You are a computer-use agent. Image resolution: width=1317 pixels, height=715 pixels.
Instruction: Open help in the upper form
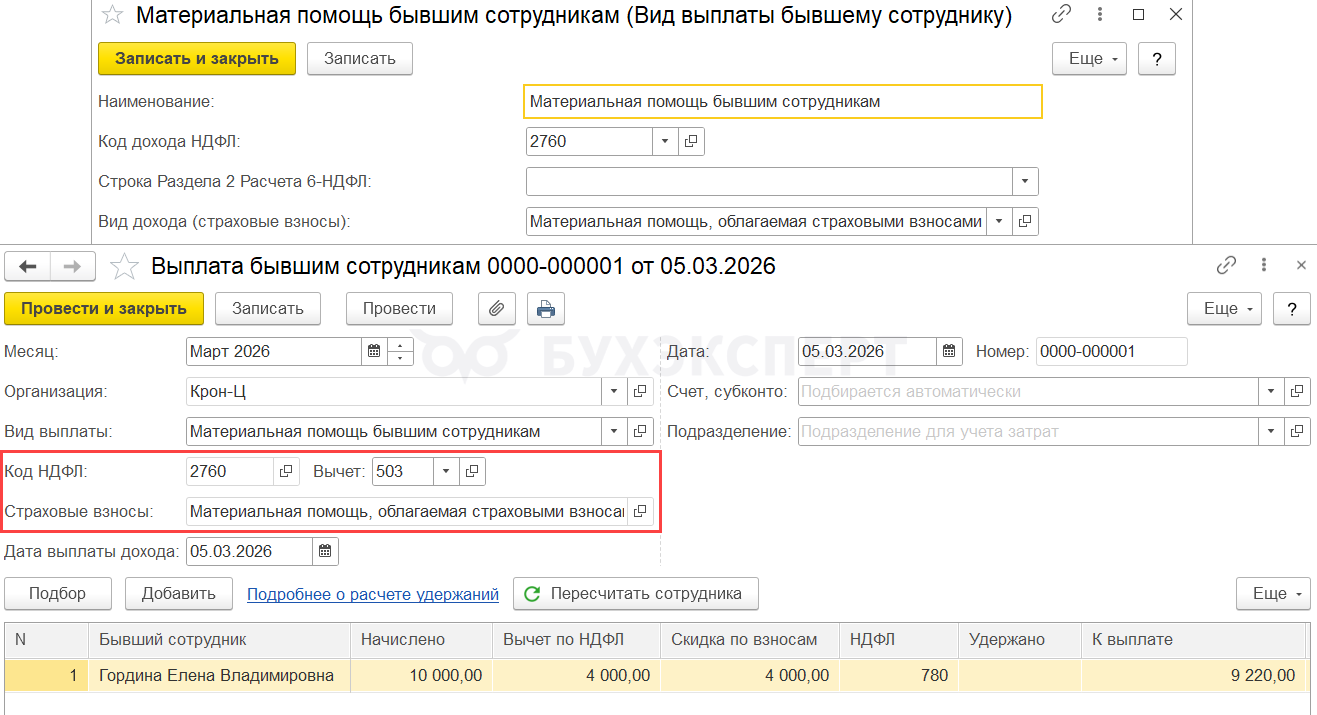tap(1157, 59)
